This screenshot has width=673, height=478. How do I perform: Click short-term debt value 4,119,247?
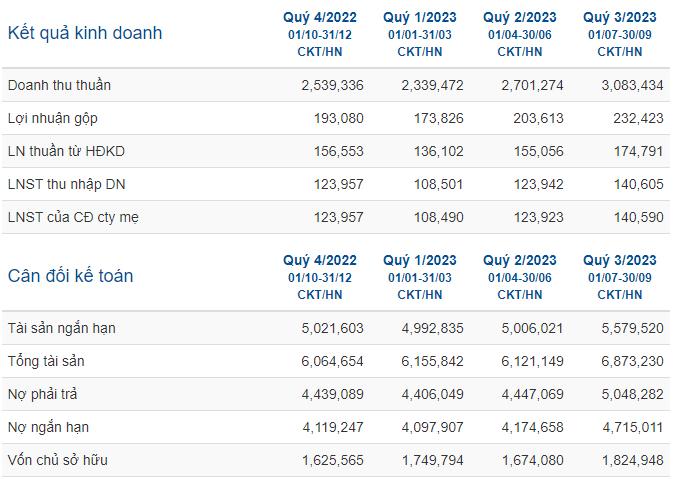(x=332, y=428)
